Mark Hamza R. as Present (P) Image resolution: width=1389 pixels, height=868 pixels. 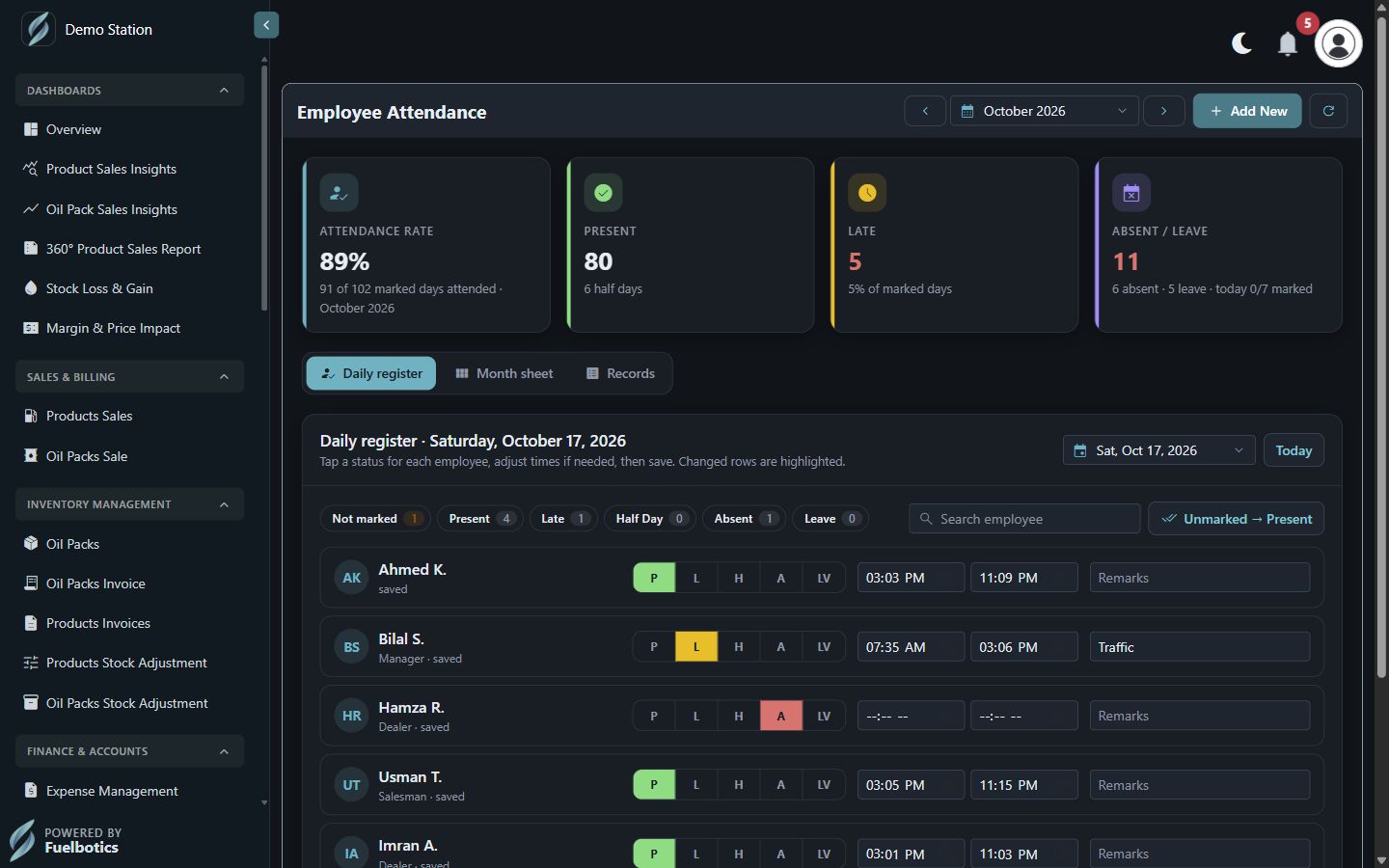654,716
